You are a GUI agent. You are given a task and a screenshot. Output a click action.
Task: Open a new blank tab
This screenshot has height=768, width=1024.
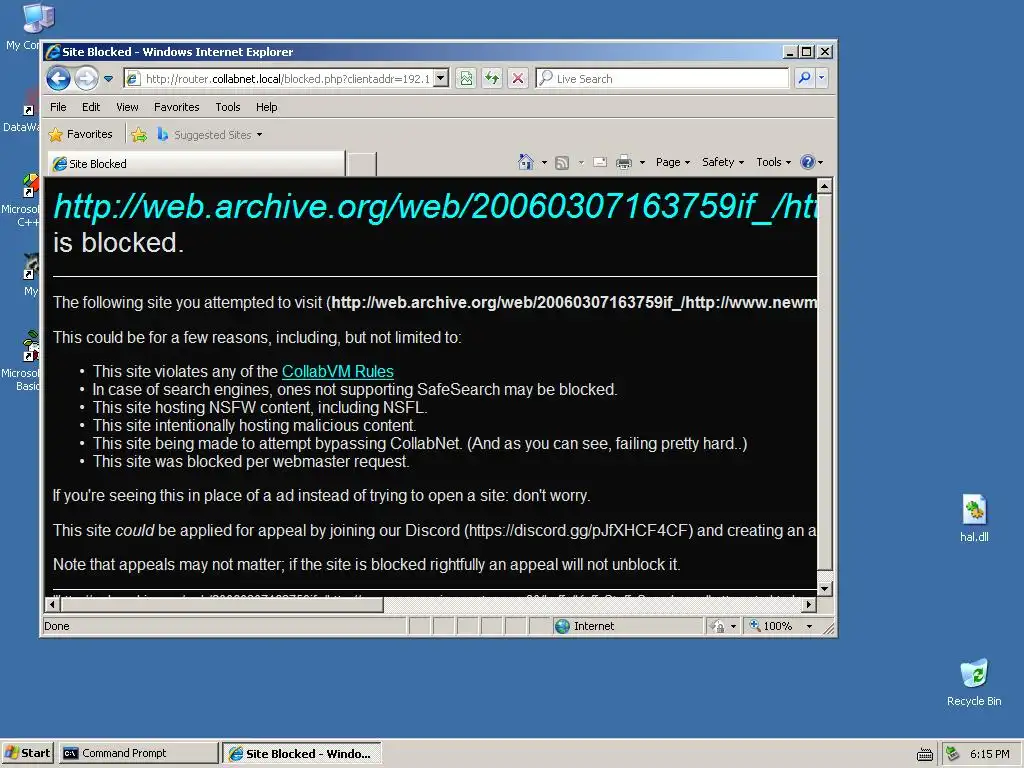361,164
